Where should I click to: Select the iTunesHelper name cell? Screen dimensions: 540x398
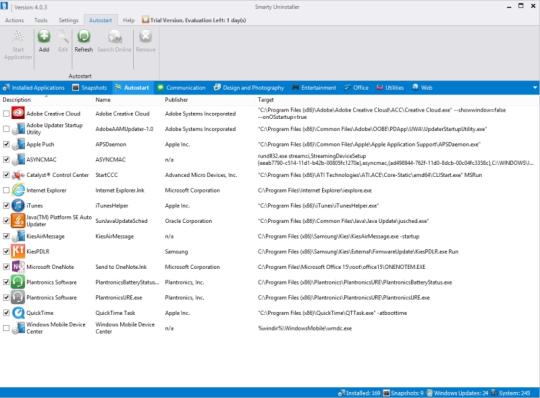click(x=112, y=206)
